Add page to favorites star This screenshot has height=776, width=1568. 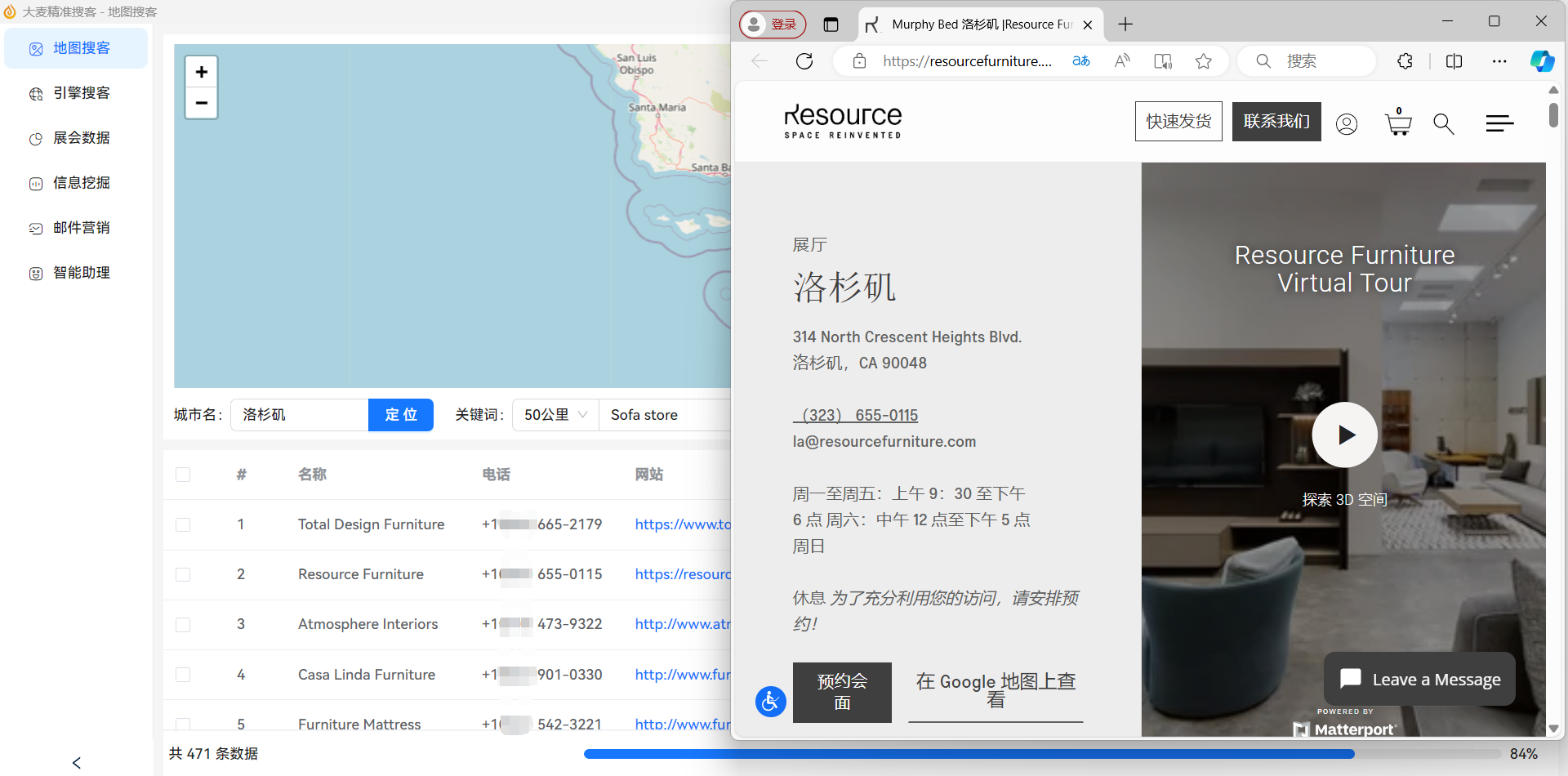[1203, 61]
